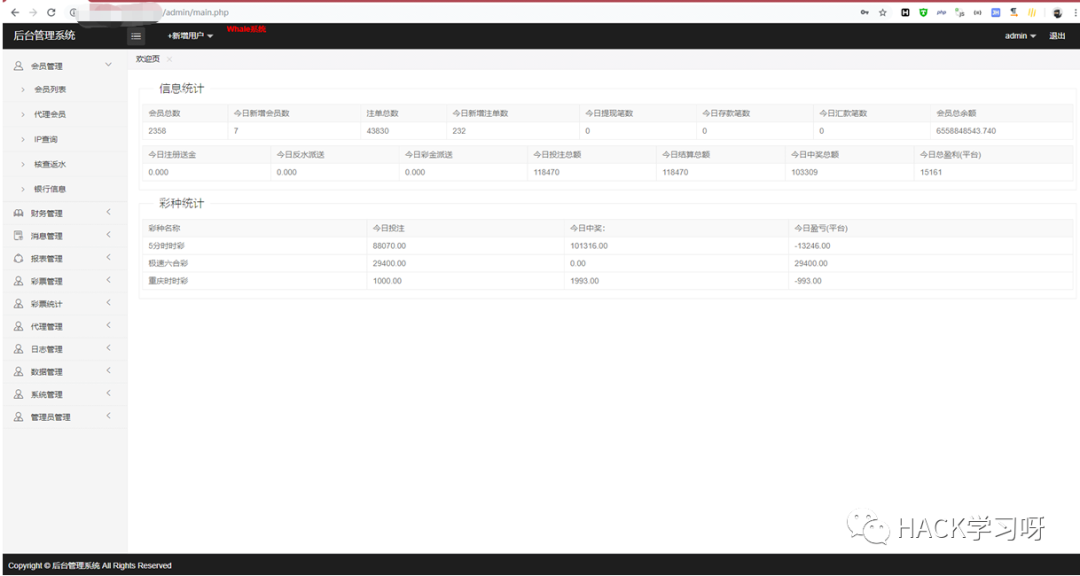The height and width of the screenshot is (576, 1080).
Task: Click the browser back arrow
Action: click(x=15, y=12)
